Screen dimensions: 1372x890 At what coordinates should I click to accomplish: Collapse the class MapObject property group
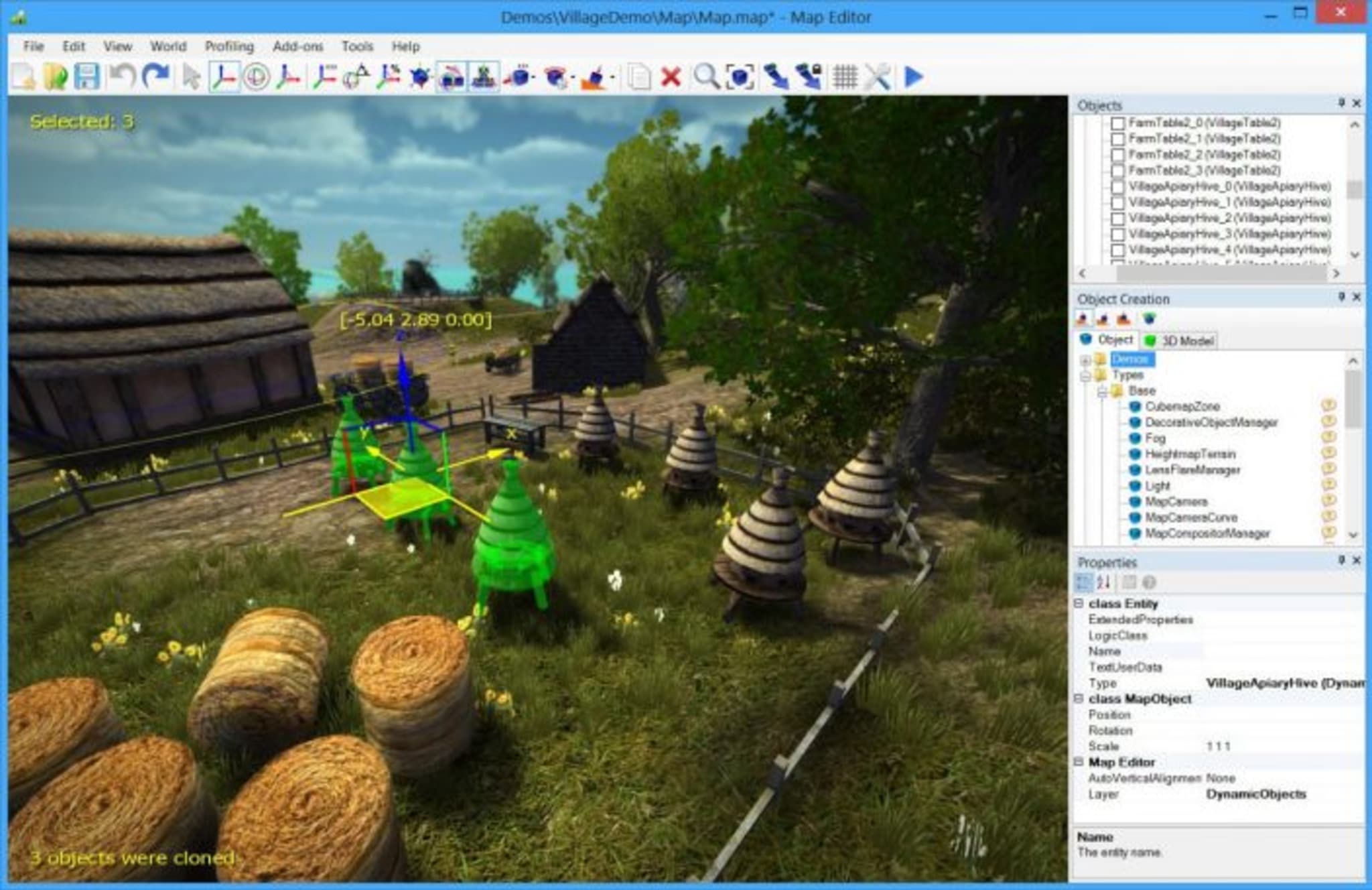coord(1079,698)
